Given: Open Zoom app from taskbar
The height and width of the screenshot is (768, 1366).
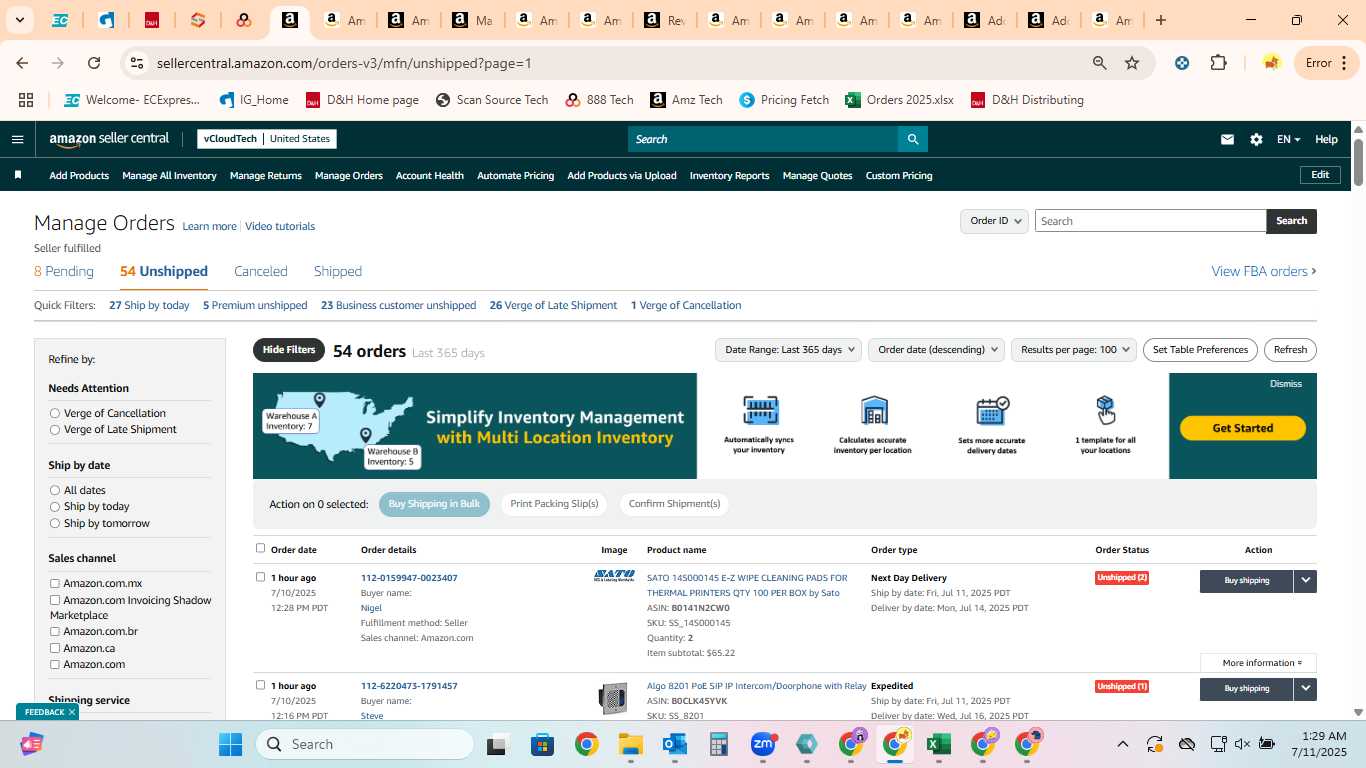Looking at the screenshot, I should coord(763,744).
